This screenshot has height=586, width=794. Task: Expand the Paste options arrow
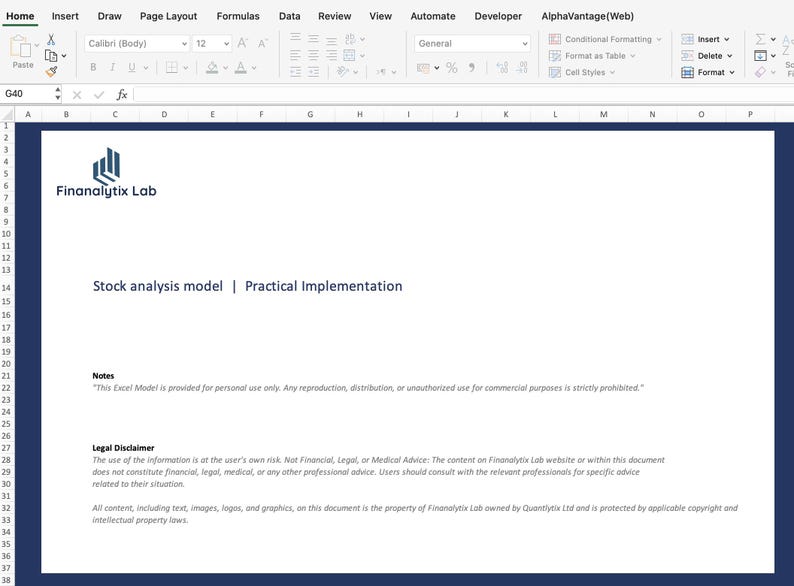coord(37,46)
